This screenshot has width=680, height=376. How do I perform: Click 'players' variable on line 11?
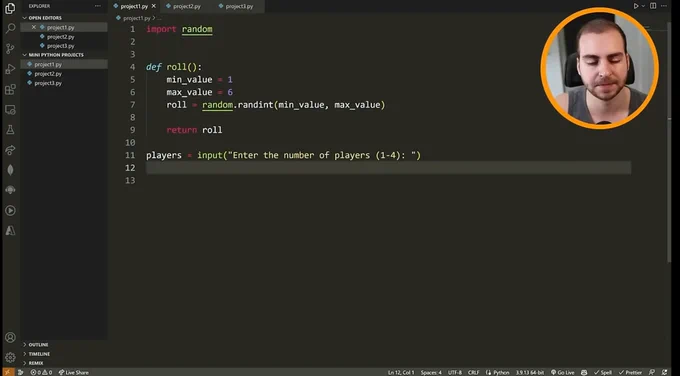(163, 155)
